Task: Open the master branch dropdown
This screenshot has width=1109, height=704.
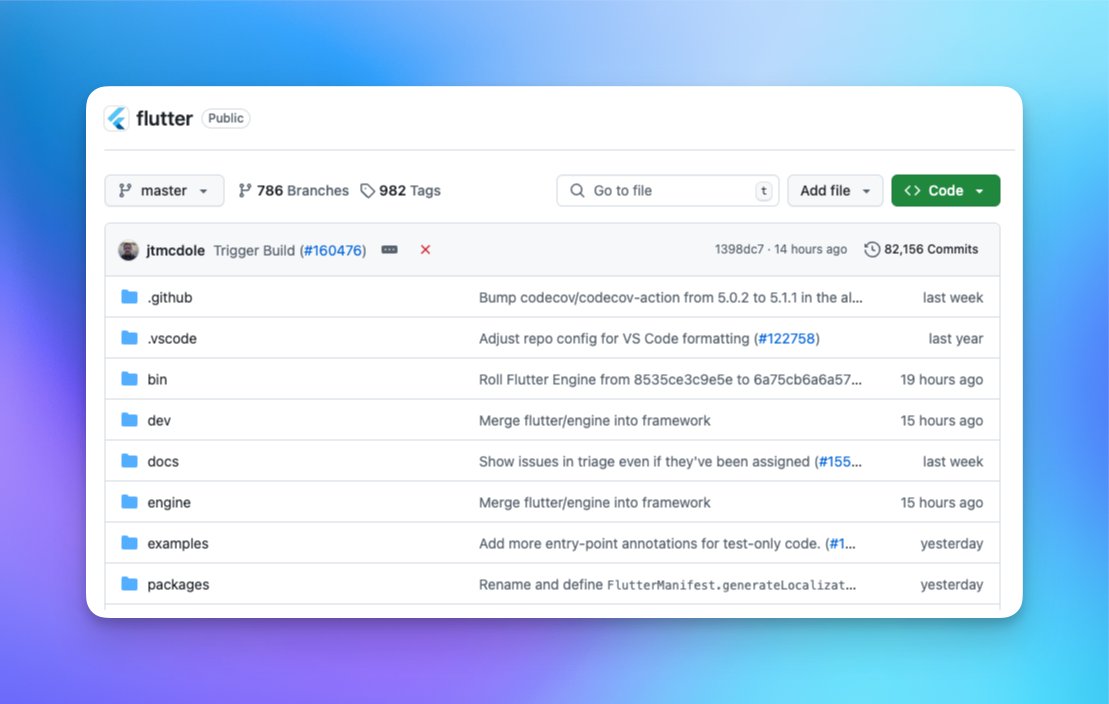Action: click(x=164, y=190)
